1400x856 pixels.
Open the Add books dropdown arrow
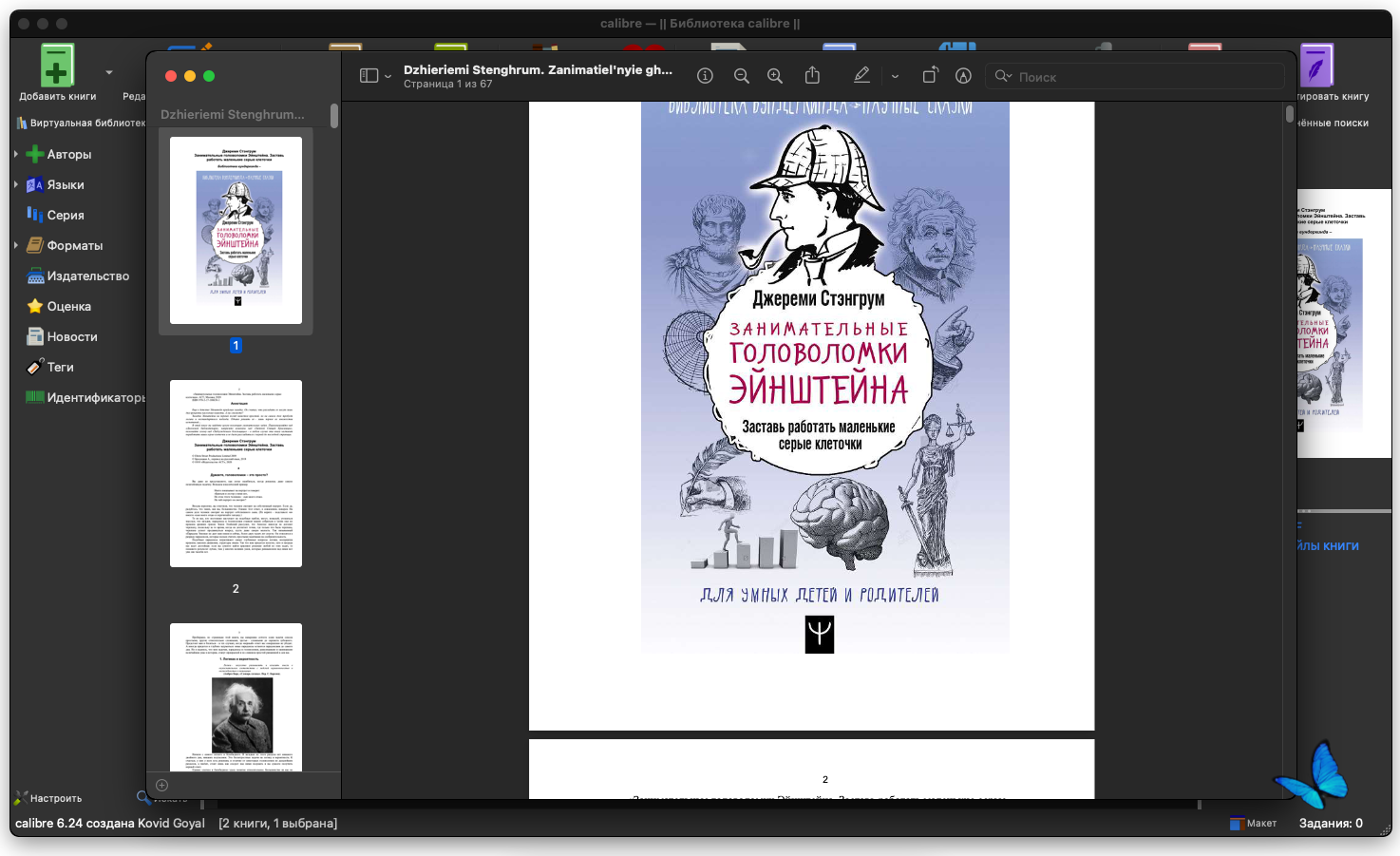coord(109,72)
